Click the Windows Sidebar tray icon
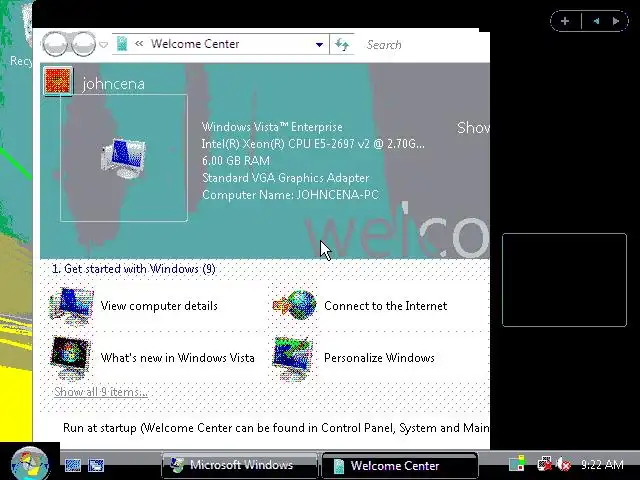This screenshot has width=640, height=480. tap(517, 464)
